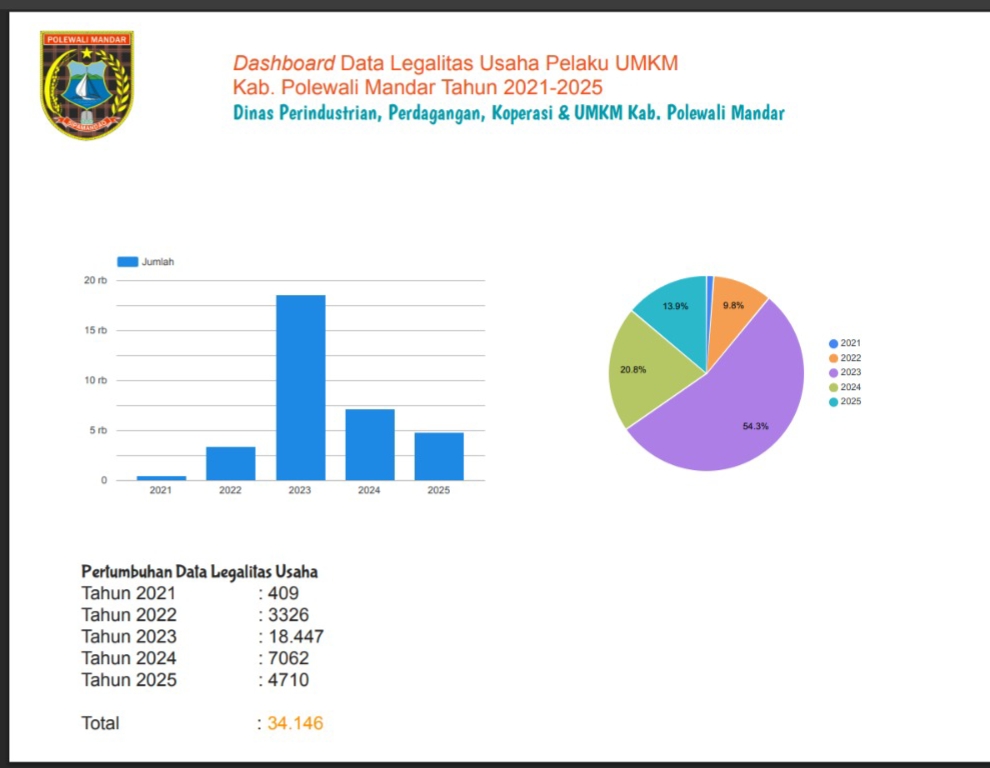
Task: Select the 2024 green legend marker
Action: tap(833, 387)
